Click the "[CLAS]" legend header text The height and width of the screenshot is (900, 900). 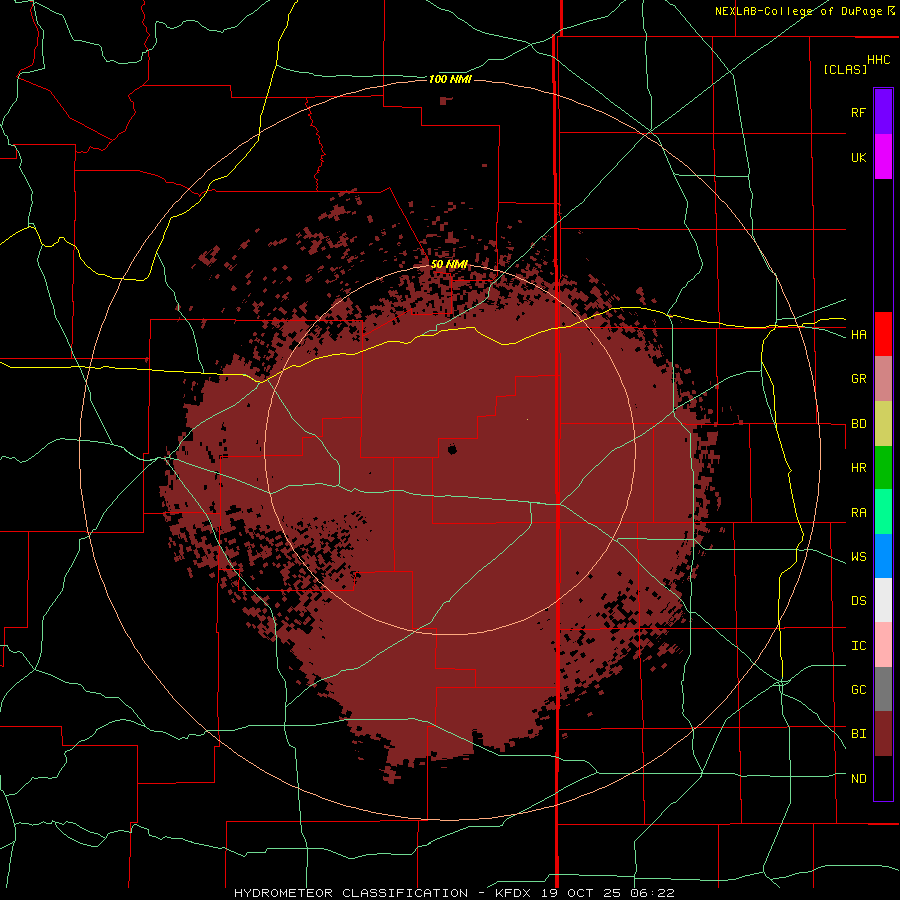[x=845, y=69]
